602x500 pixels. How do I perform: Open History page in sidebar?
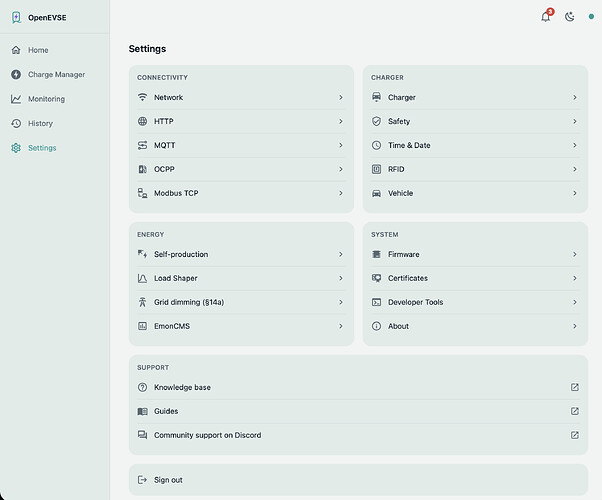tap(55, 123)
